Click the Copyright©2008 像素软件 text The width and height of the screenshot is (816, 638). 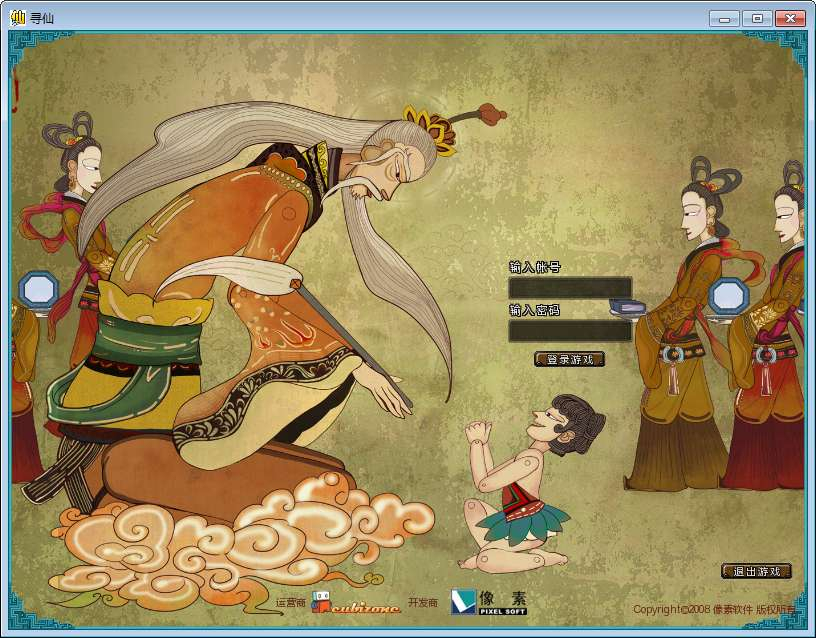coord(714,609)
